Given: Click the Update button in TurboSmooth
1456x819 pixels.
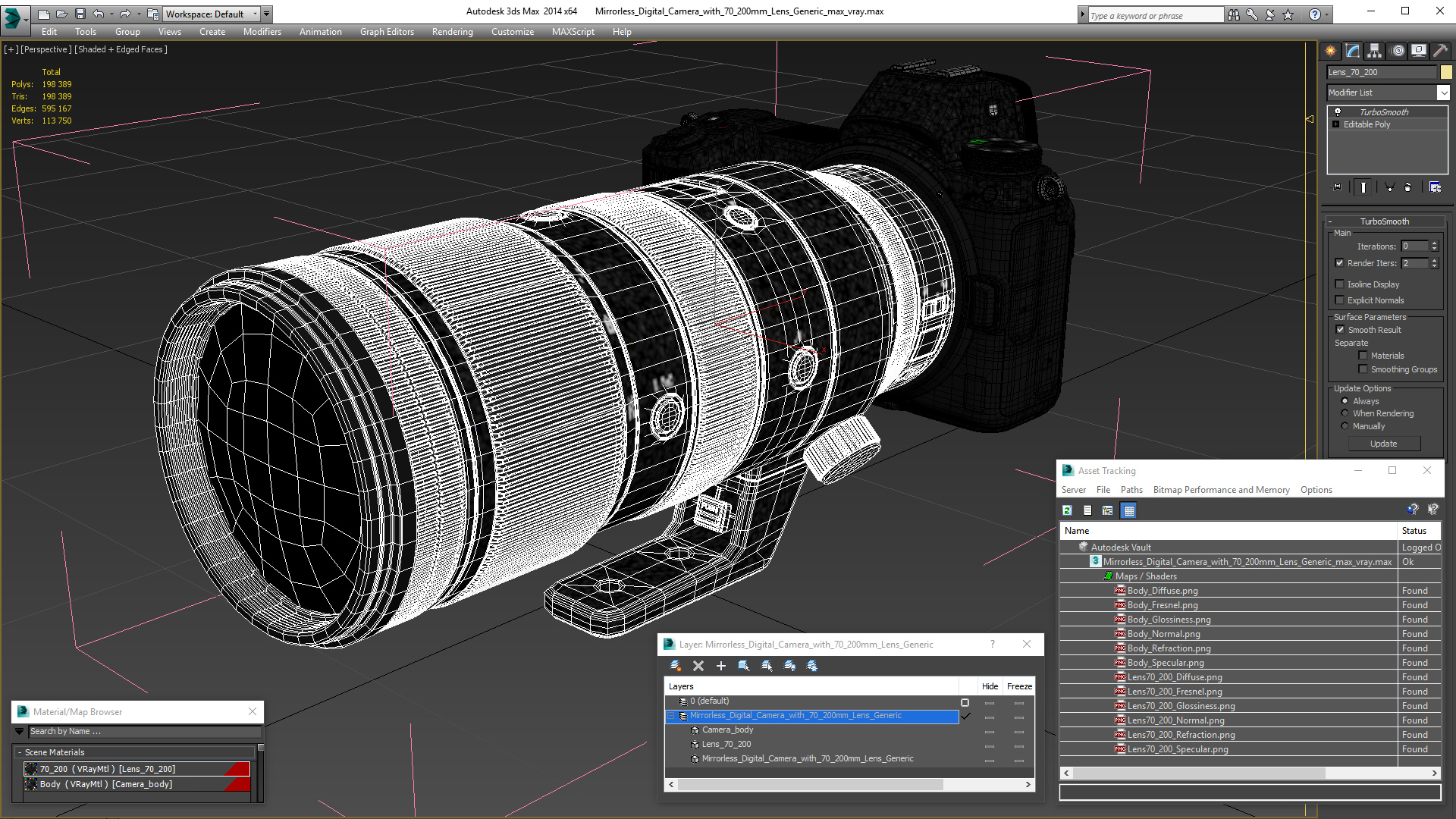Looking at the screenshot, I should coord(1384,443).
